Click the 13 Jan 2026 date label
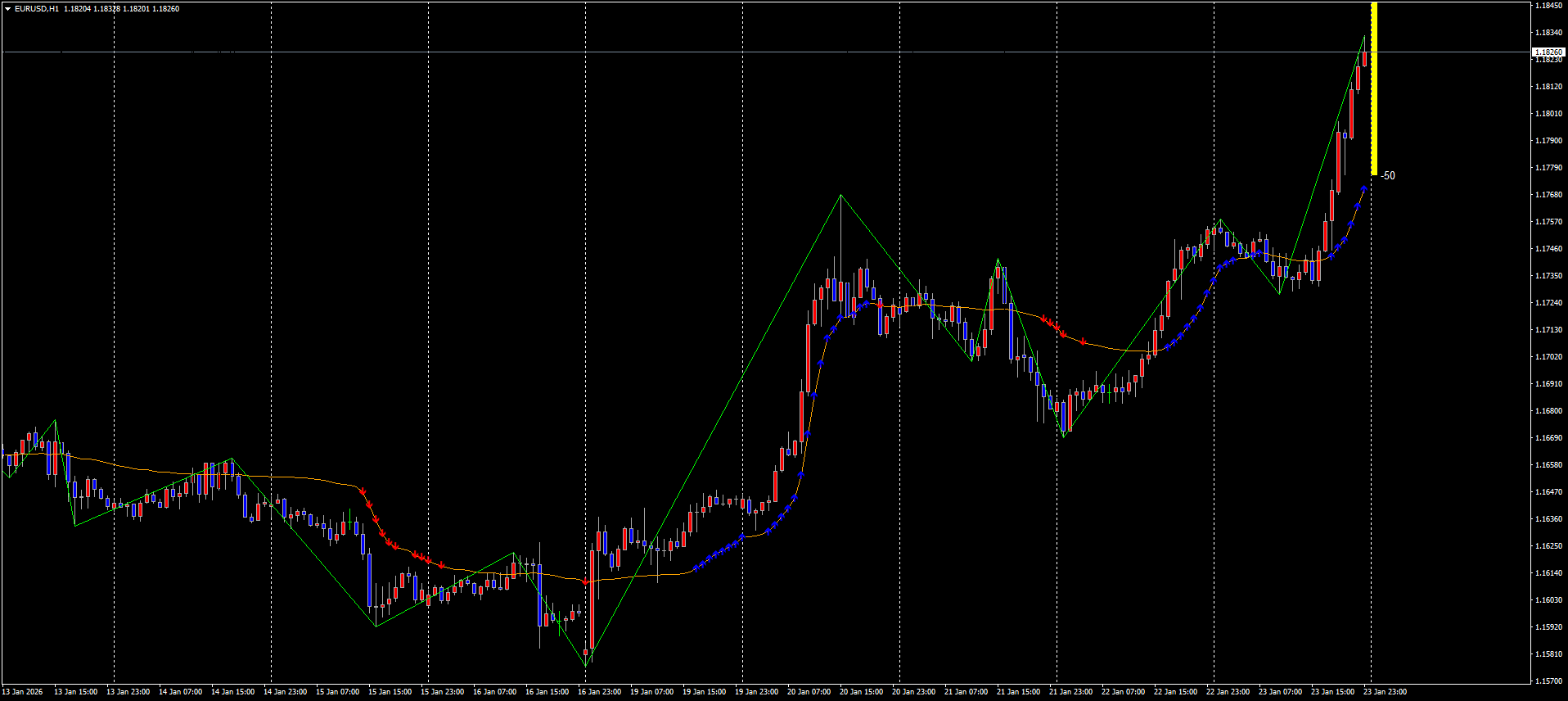This screenshot has width=1568, height=701. click(x=23, y=692)
